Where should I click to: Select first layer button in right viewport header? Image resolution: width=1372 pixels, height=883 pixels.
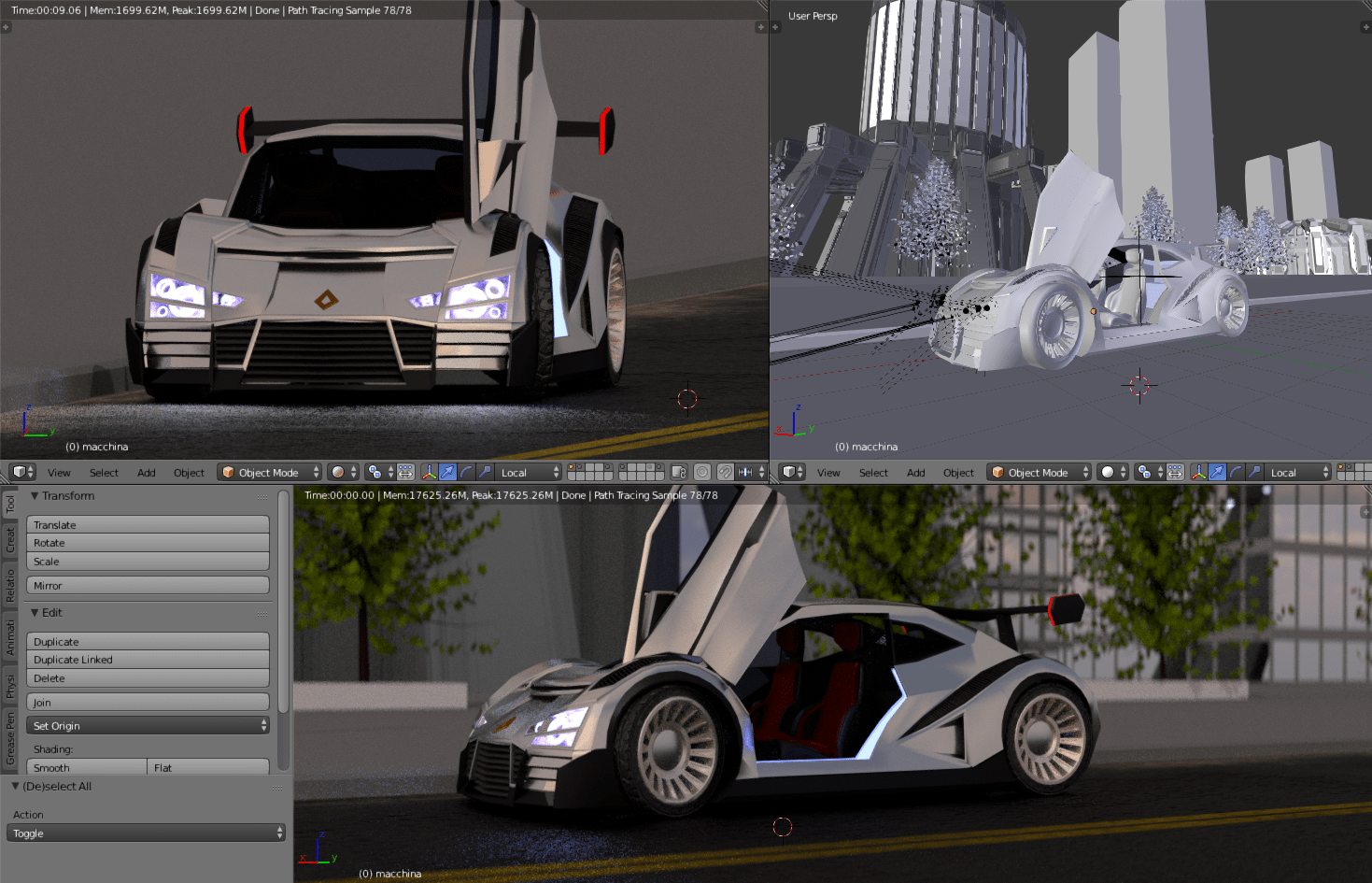tap(1341, 466)
